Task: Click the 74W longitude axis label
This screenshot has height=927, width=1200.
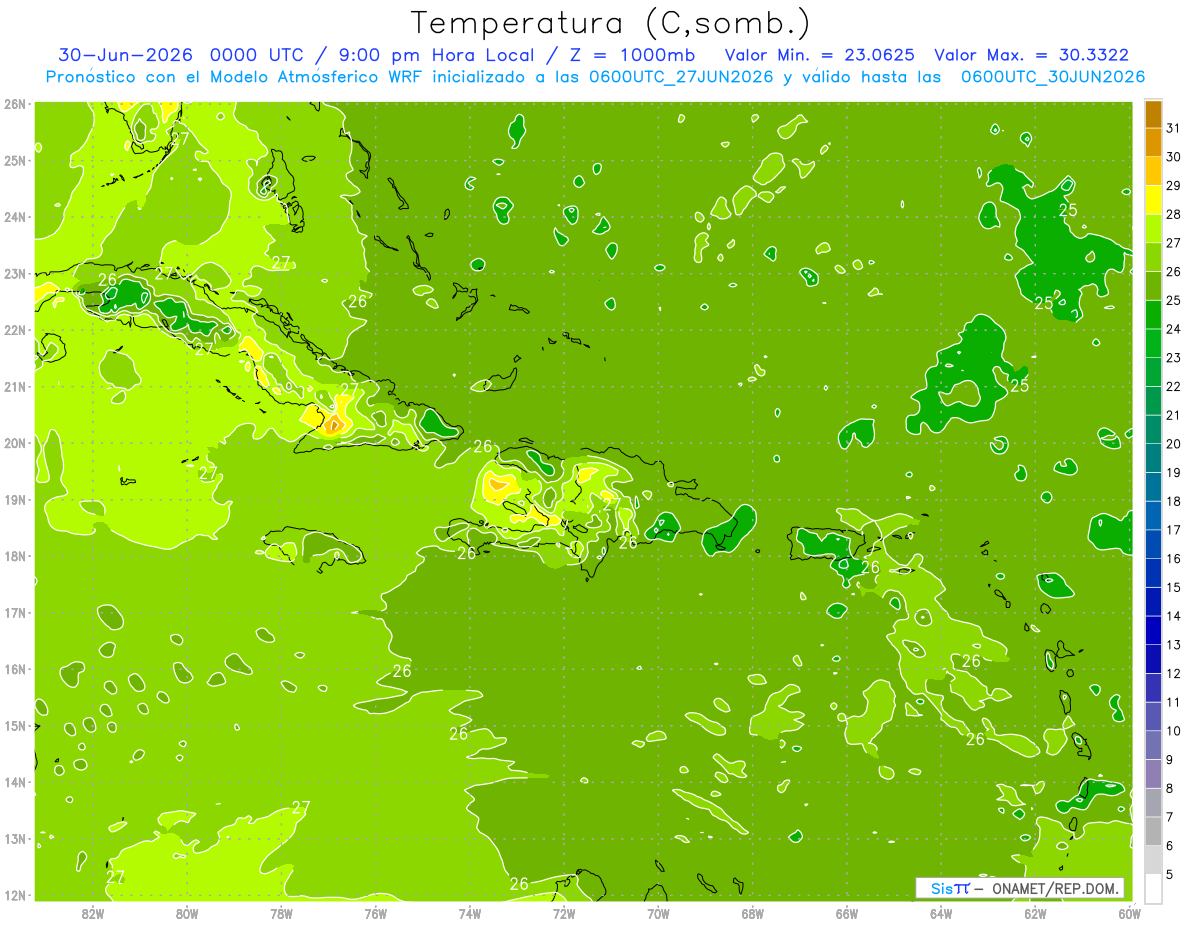Action: pyautogui.click(x=470, y=913)
